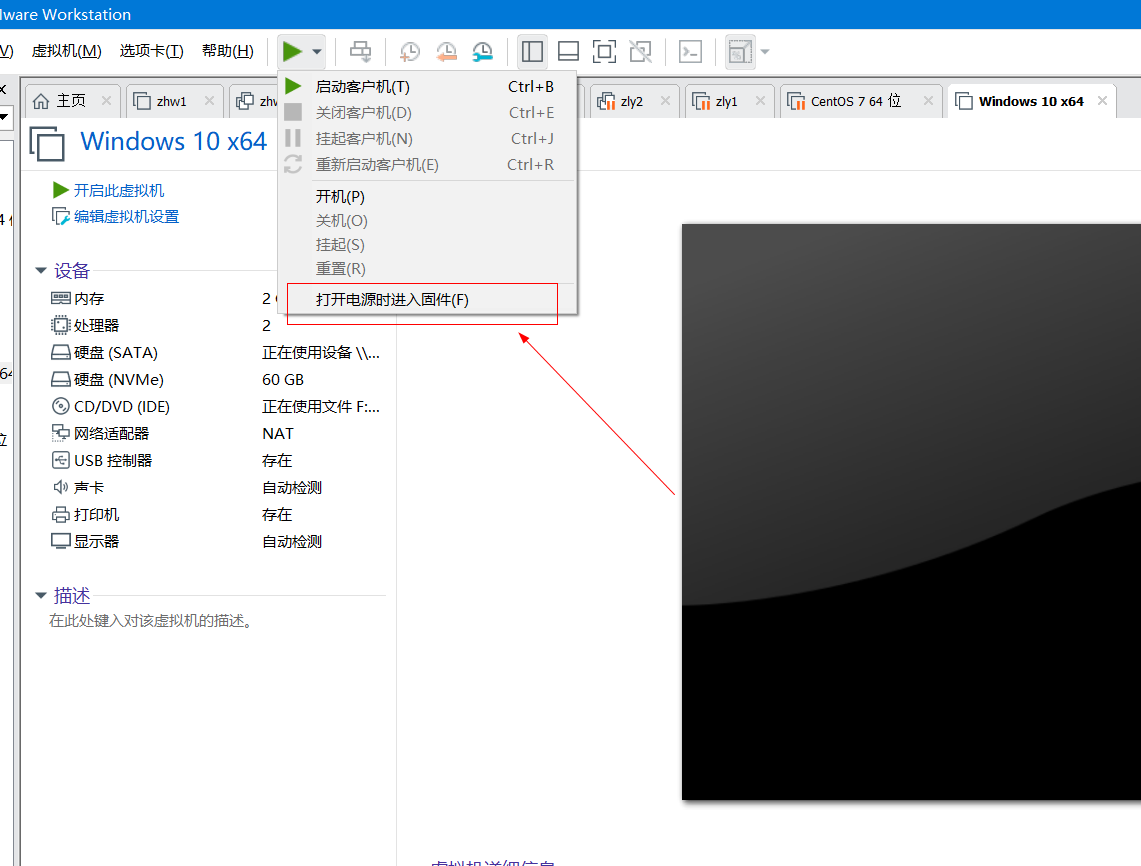Screen dimensions: 1141x866
Task: Click the 60 GB disk size value
Action: 283,380
